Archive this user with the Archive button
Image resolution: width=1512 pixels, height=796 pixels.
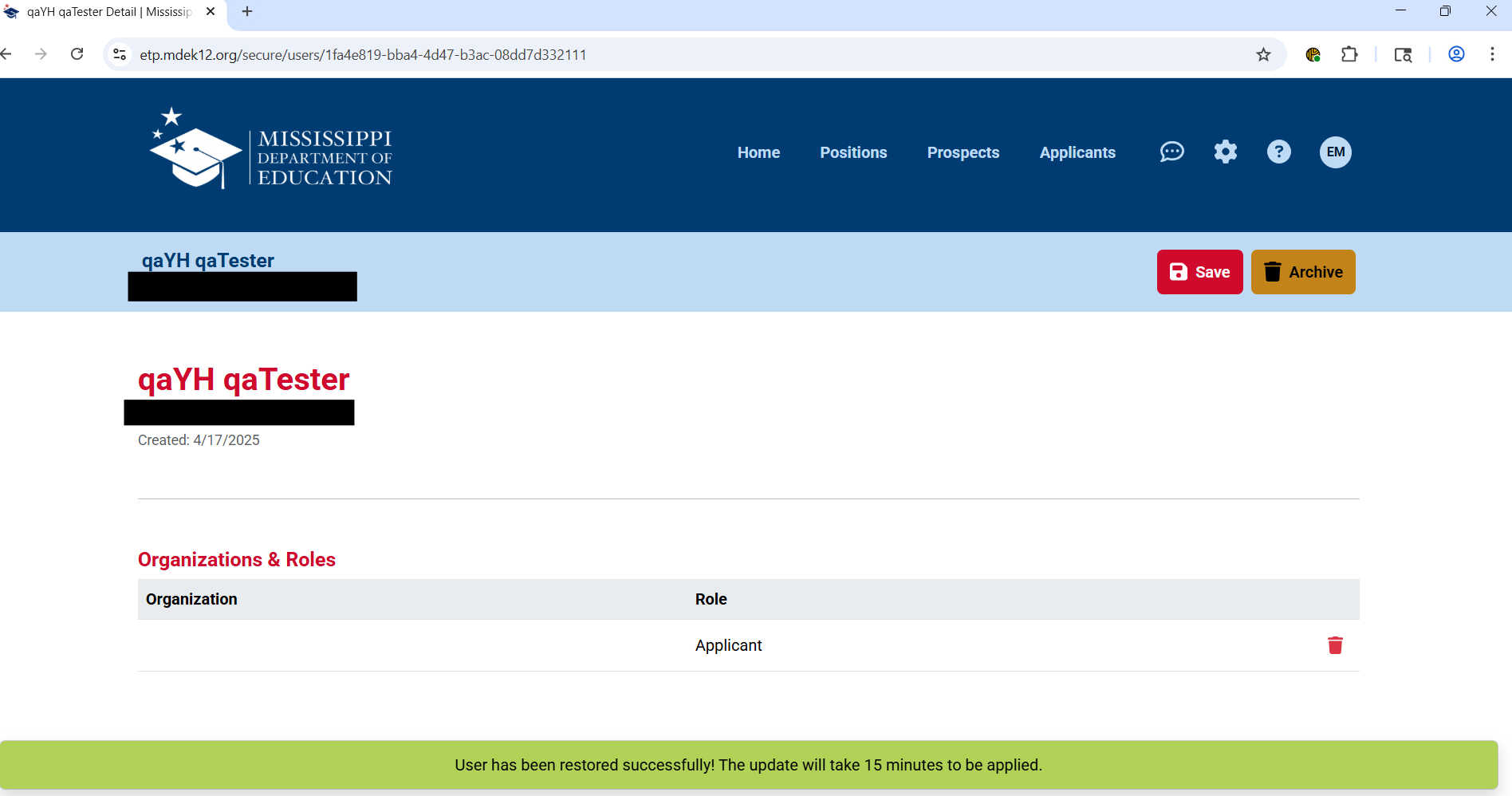click(x=1302, y=272)
